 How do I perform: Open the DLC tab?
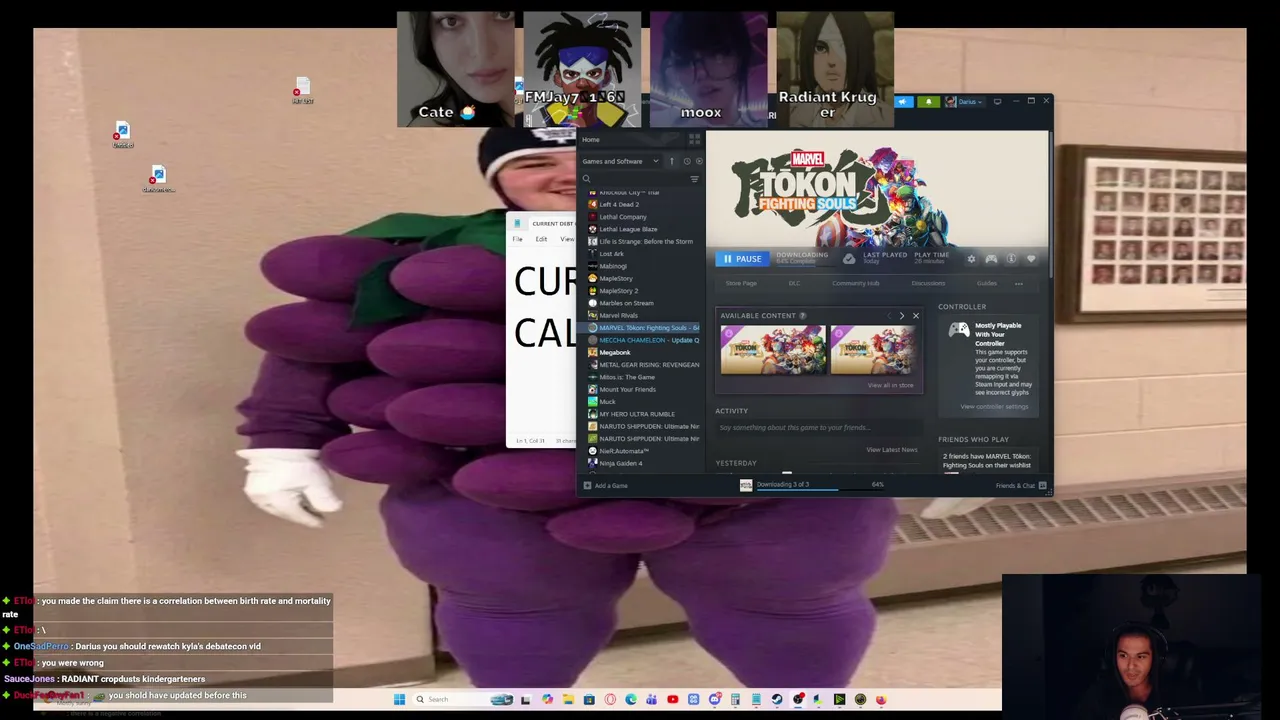pyautogui.click(x=794, y=284)
